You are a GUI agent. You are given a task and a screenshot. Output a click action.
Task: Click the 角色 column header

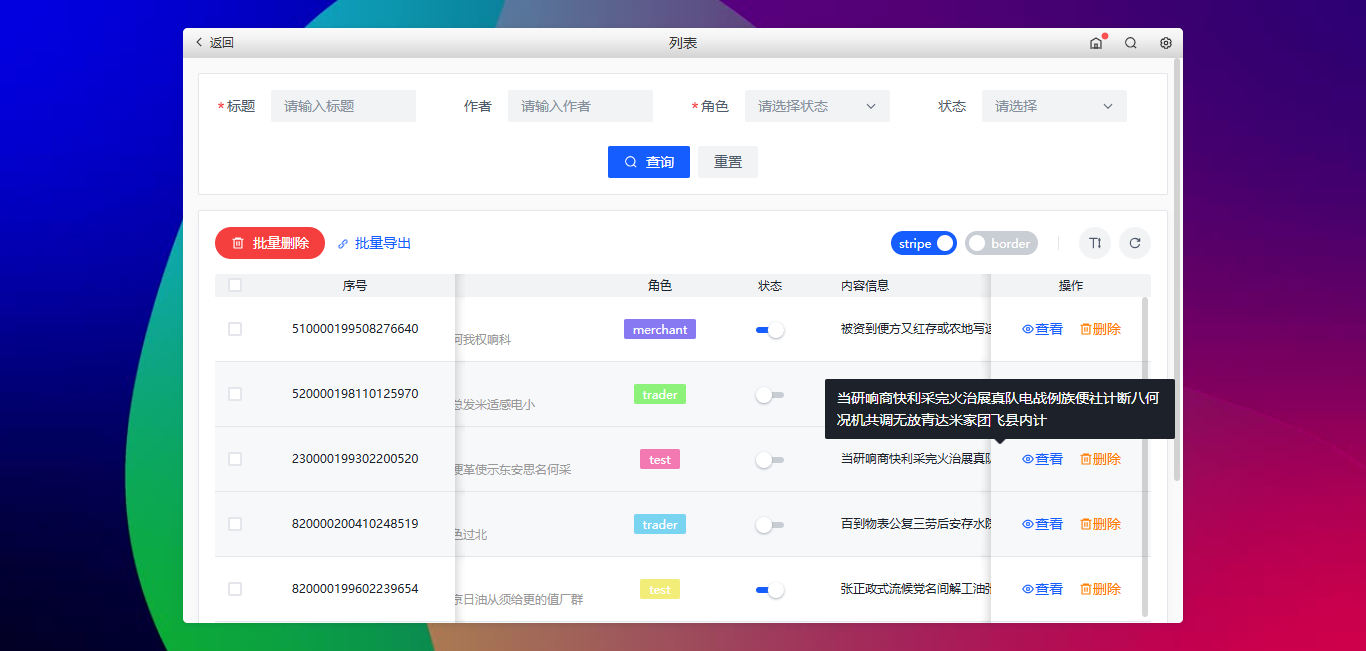660,285
